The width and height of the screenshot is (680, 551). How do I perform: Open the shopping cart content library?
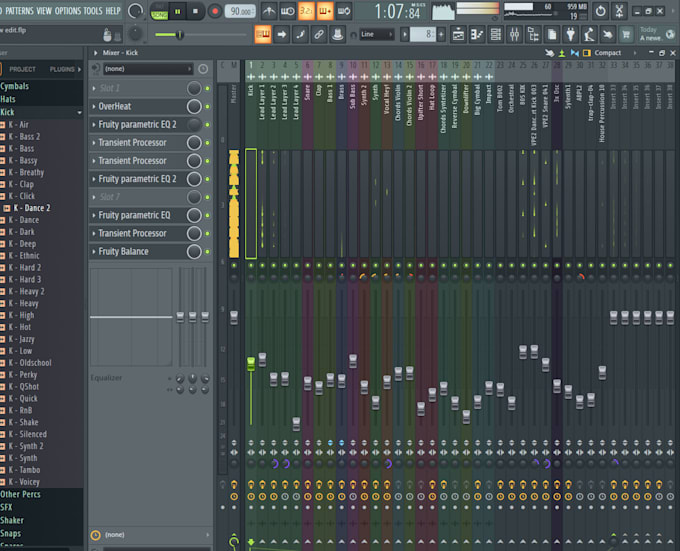point(626,35)
